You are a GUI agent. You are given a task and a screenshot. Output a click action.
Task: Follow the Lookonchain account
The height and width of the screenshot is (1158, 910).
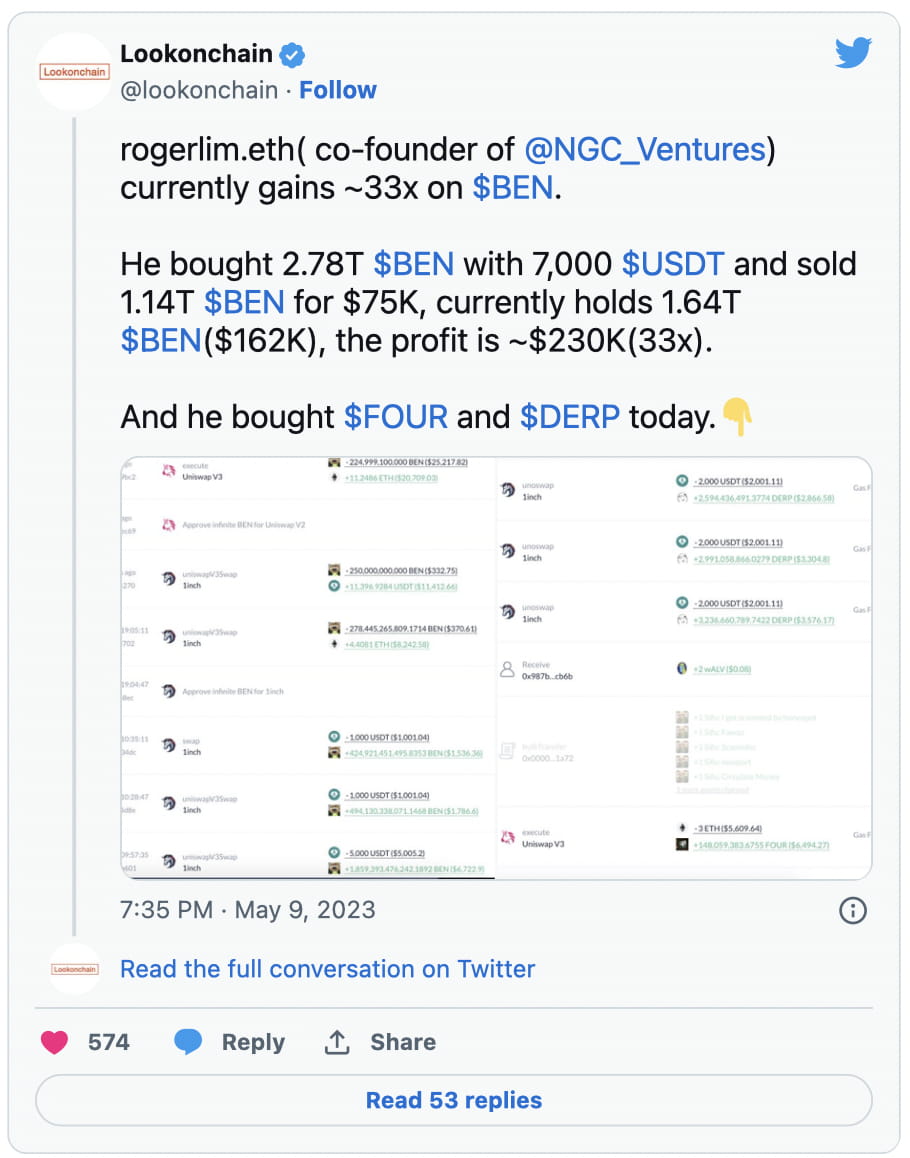[338, 90]
